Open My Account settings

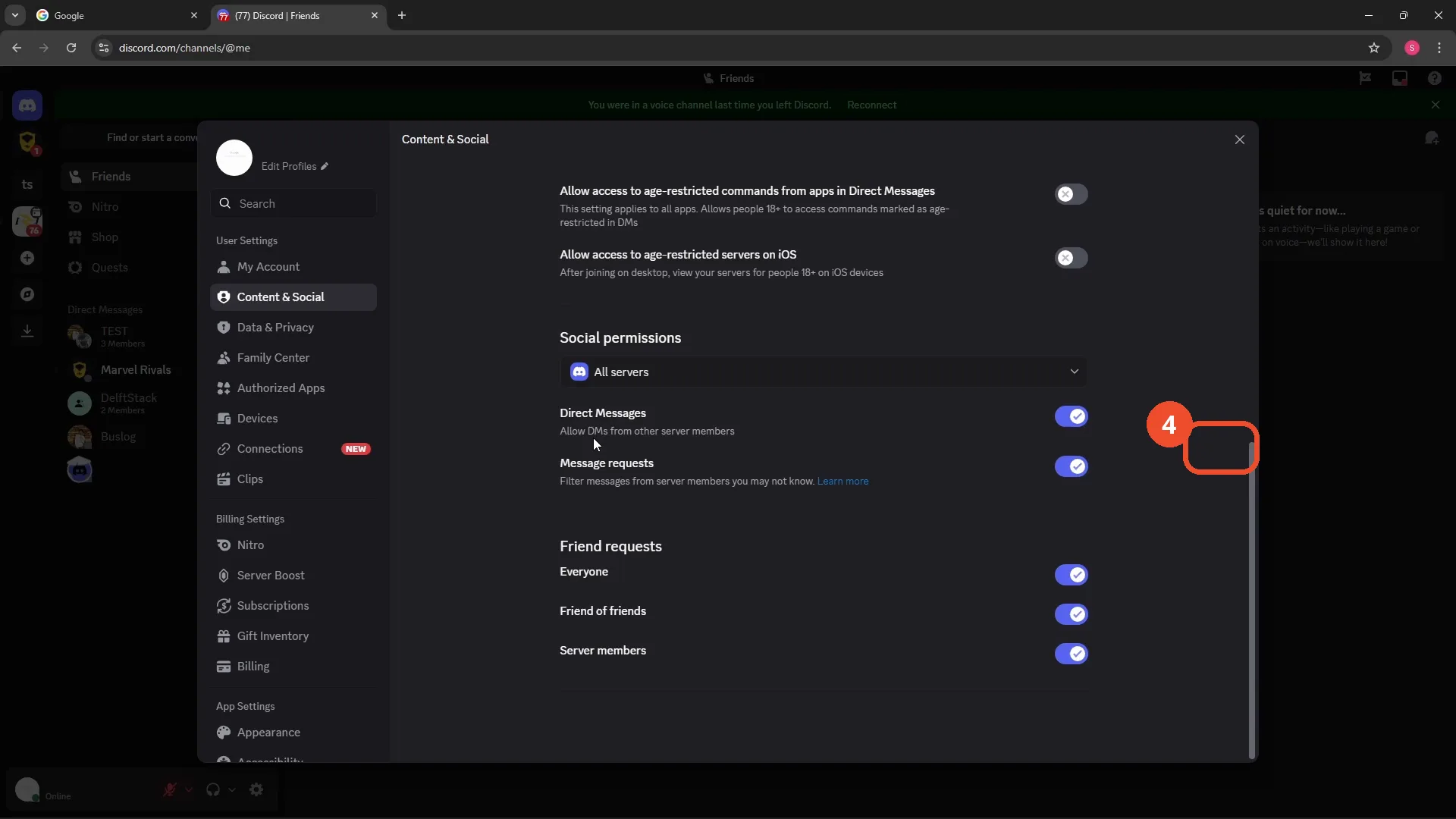[x=293, y=267]
